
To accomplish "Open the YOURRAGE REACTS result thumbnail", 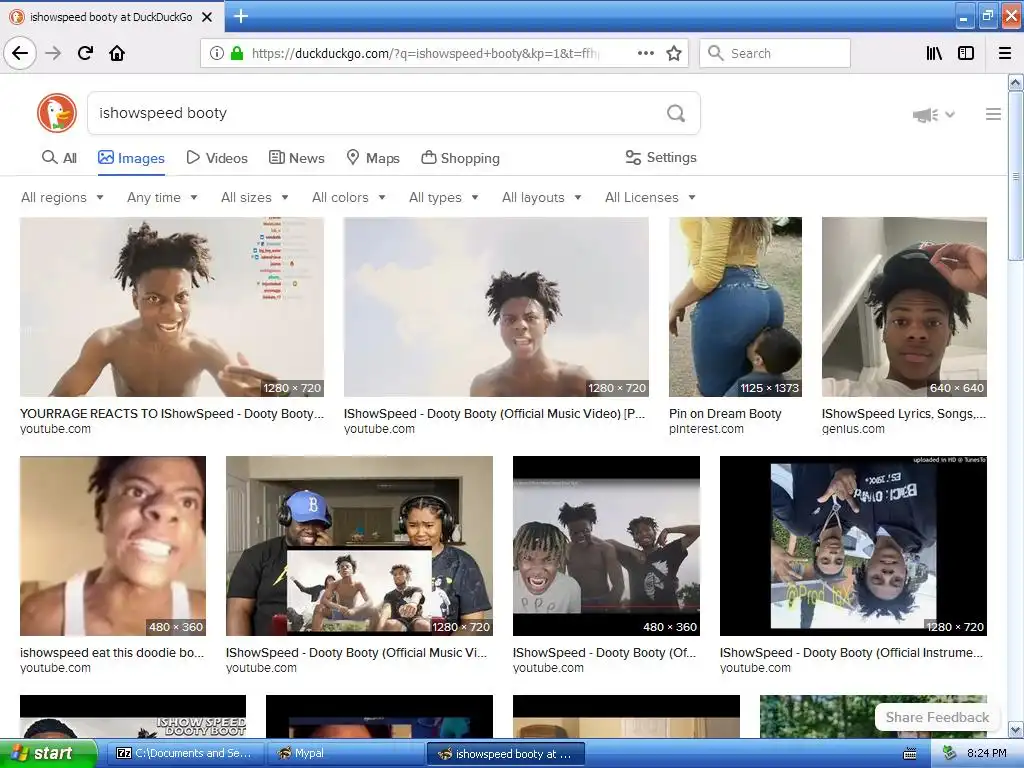I will pos(172,307).
